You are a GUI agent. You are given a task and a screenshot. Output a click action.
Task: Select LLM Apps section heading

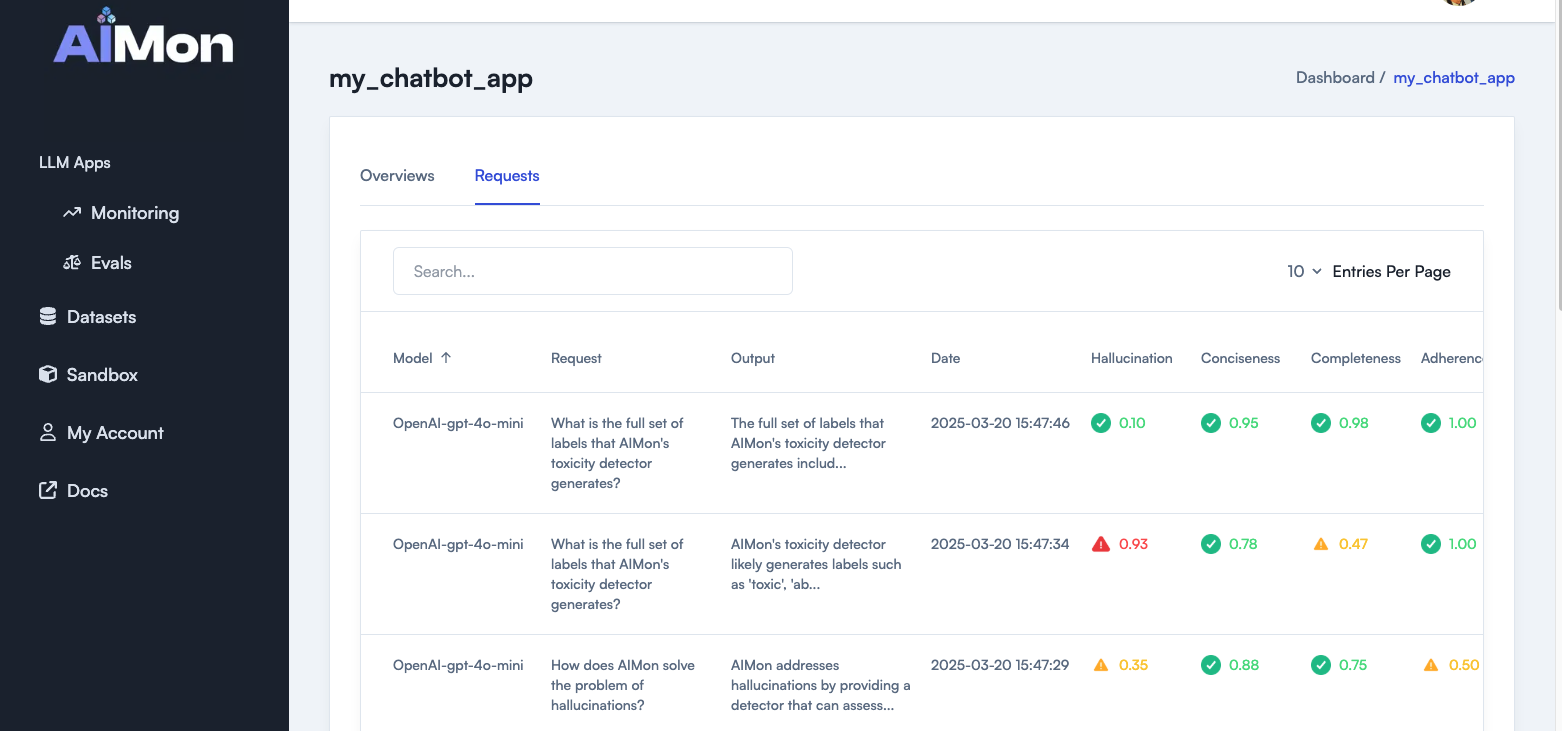(75, 163)
